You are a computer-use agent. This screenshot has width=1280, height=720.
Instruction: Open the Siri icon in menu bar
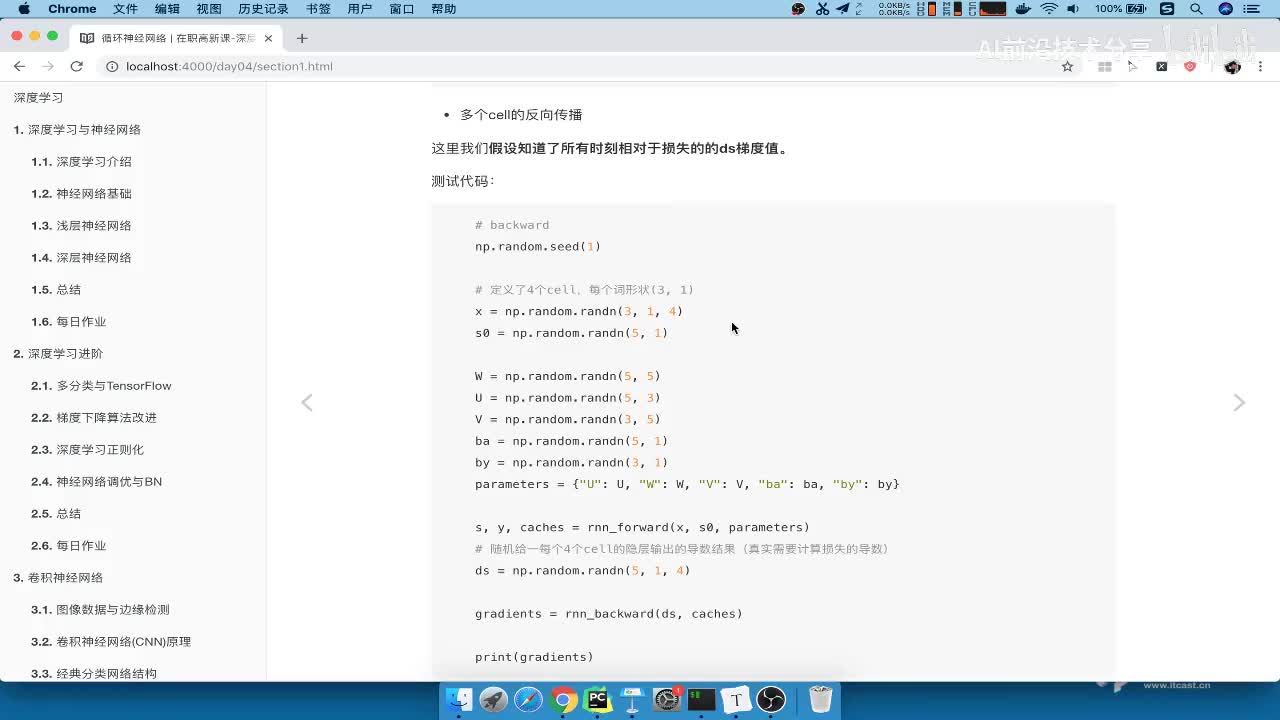(1225, 9)
